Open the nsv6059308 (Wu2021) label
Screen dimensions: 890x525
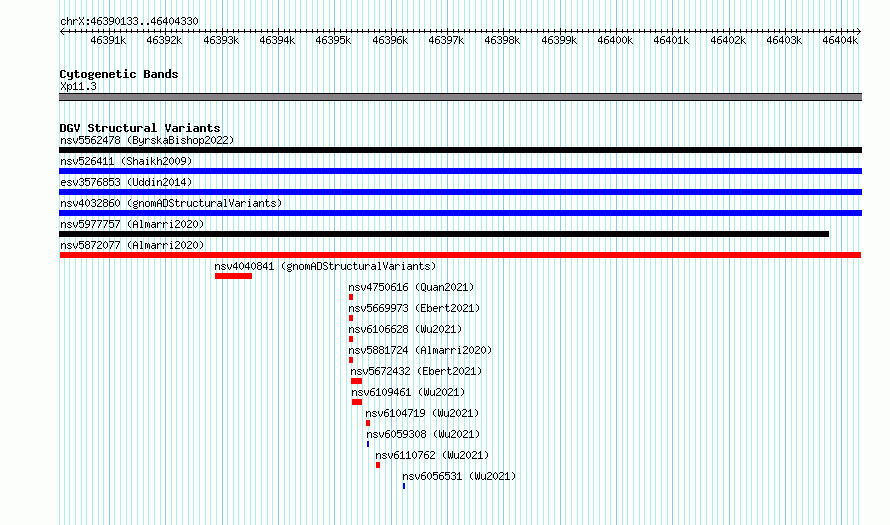click(x=423, y=434)
